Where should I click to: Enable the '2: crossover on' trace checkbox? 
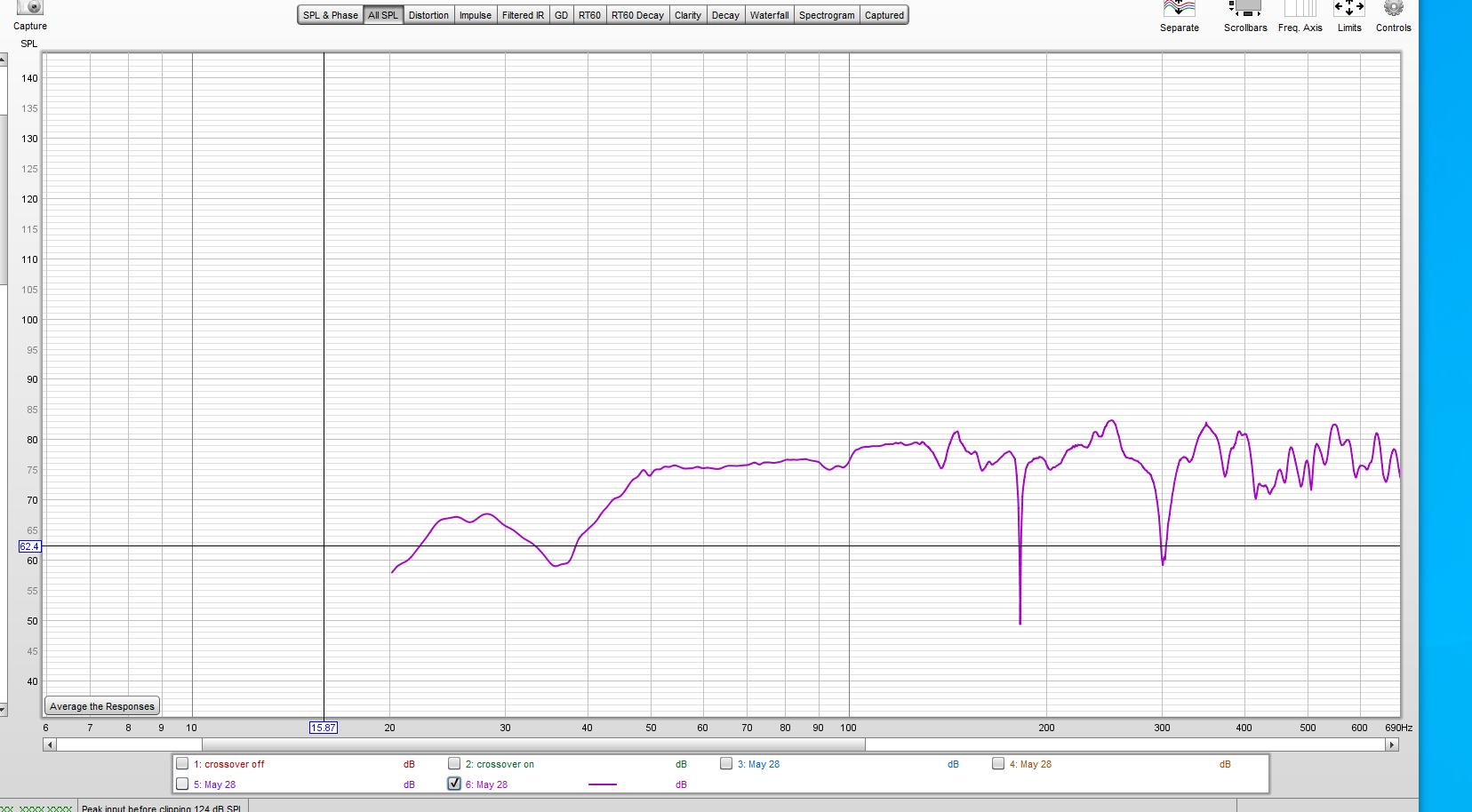click(x=454, y=764)
